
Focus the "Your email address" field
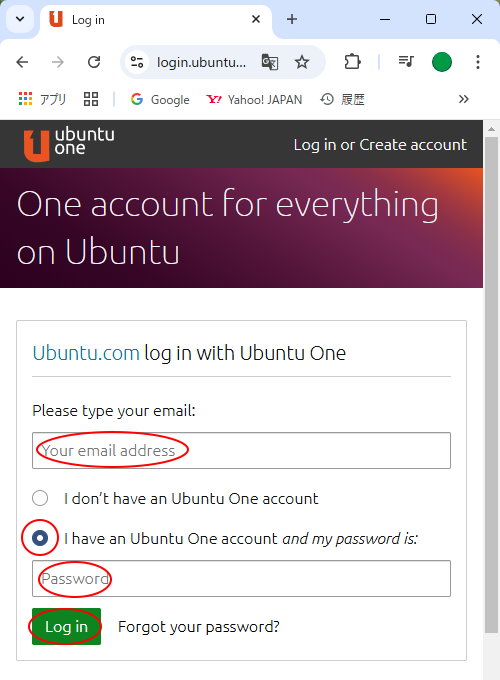coord(241,451)
